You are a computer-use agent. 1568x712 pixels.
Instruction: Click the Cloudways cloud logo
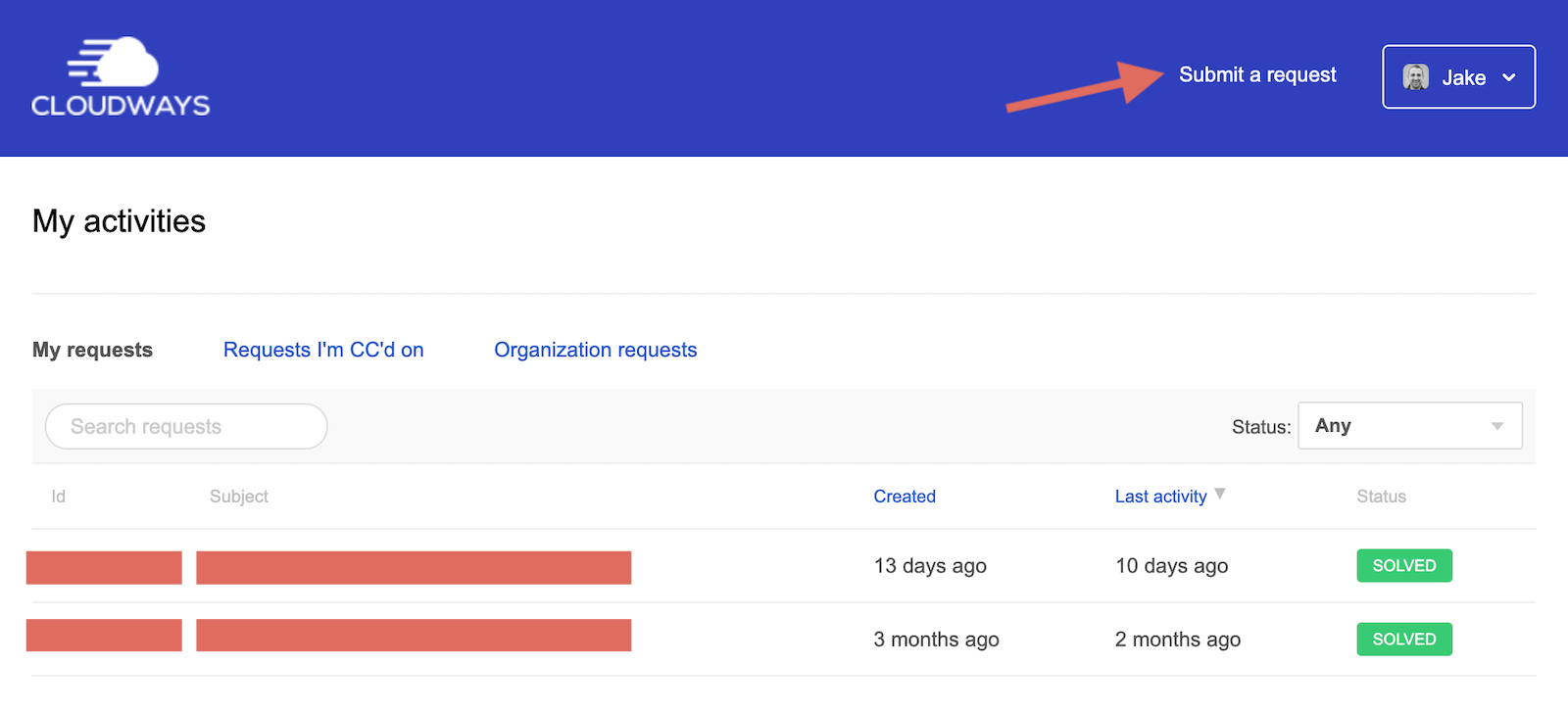pos(120,77)
